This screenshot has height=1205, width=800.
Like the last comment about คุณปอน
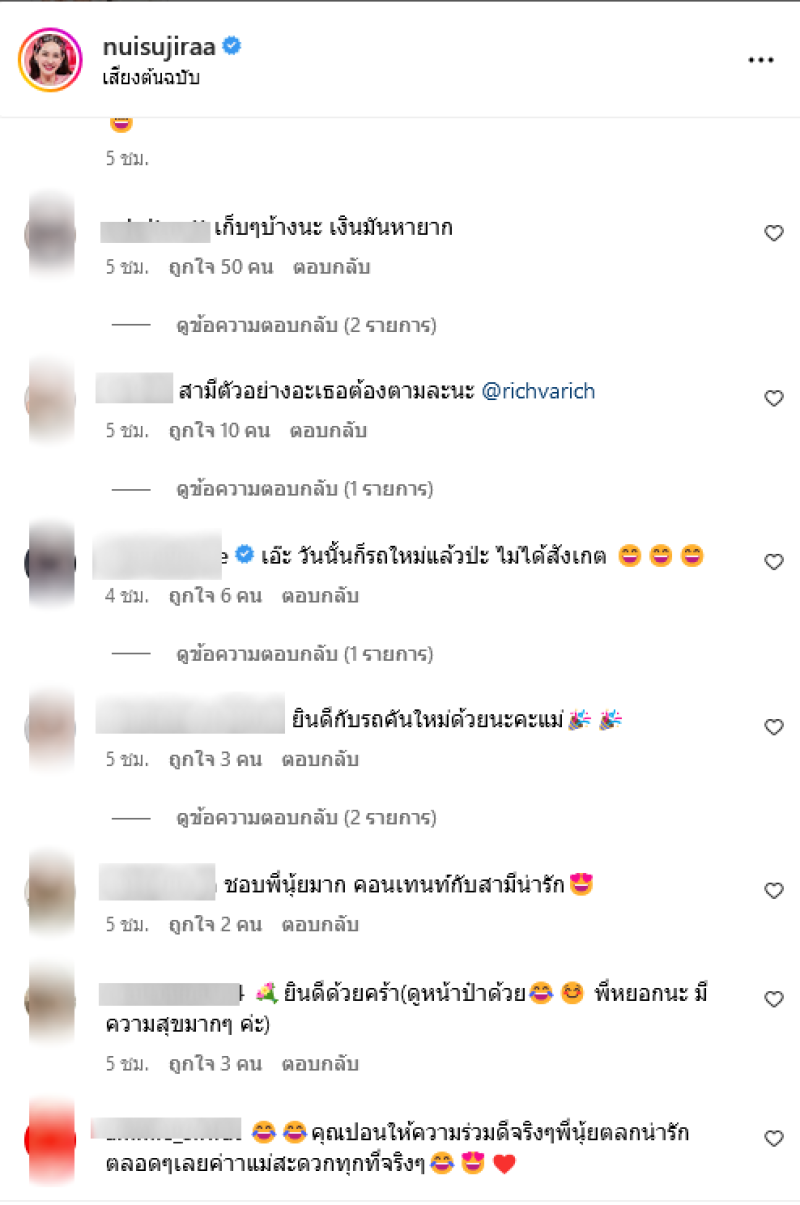click(x=773, y=1138)
